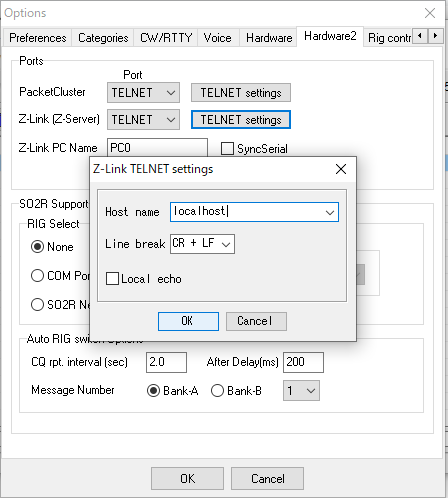Close the Options window
The image size is (448, 498).
pos(430,13)
